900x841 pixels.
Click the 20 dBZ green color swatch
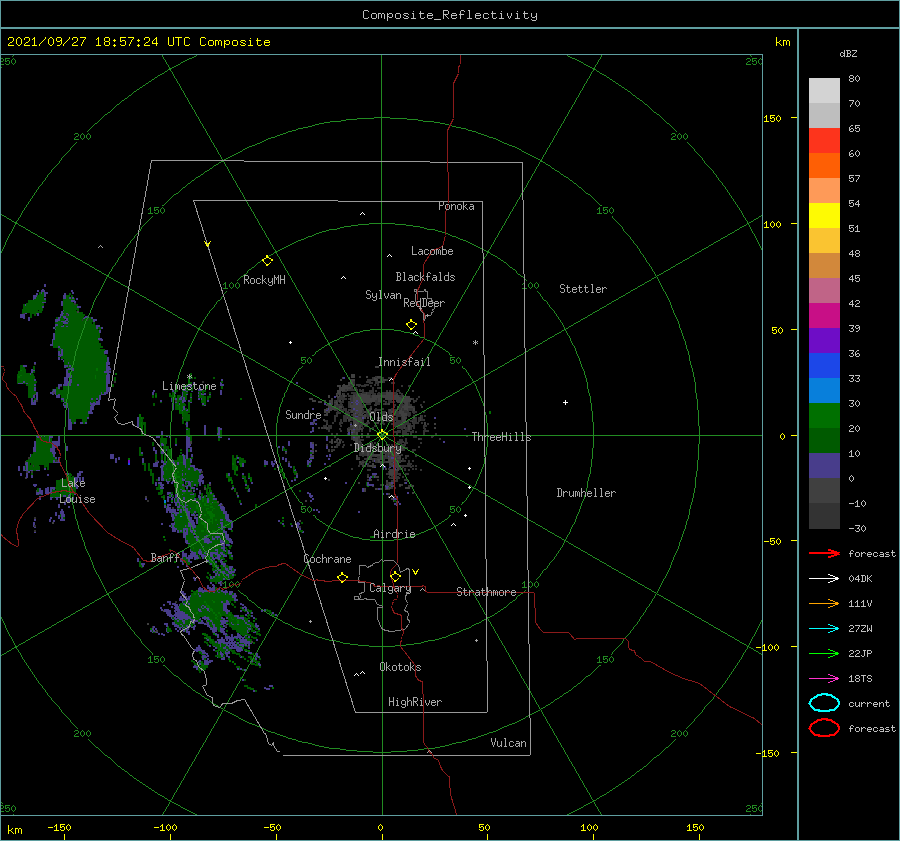pyautogui.click(x=824, y=416)
